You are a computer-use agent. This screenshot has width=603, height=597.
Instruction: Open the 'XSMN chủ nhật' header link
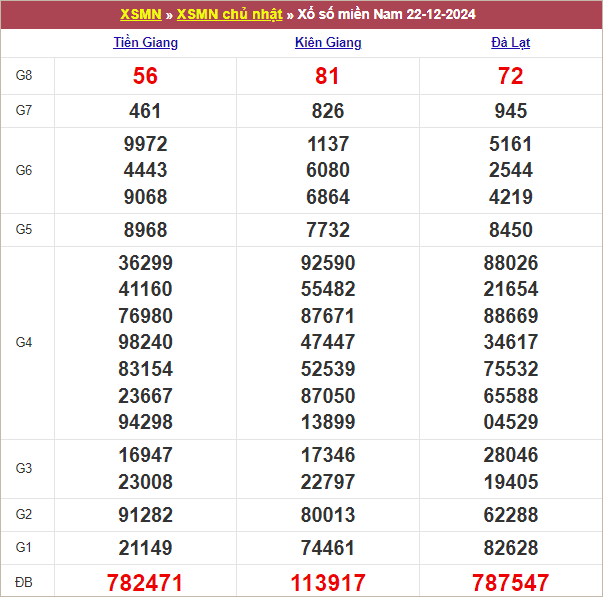229,14
